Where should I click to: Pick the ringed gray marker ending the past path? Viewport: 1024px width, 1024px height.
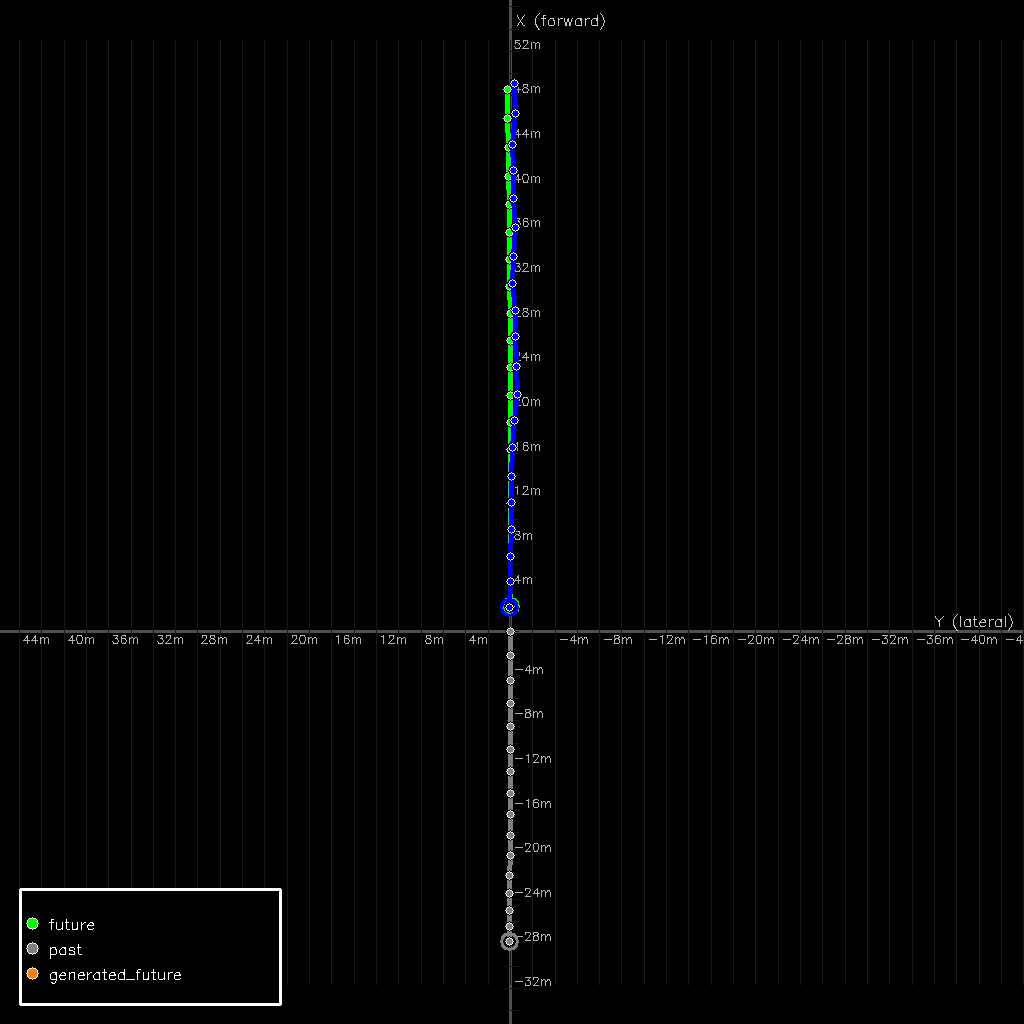click(x=509, y=941)
